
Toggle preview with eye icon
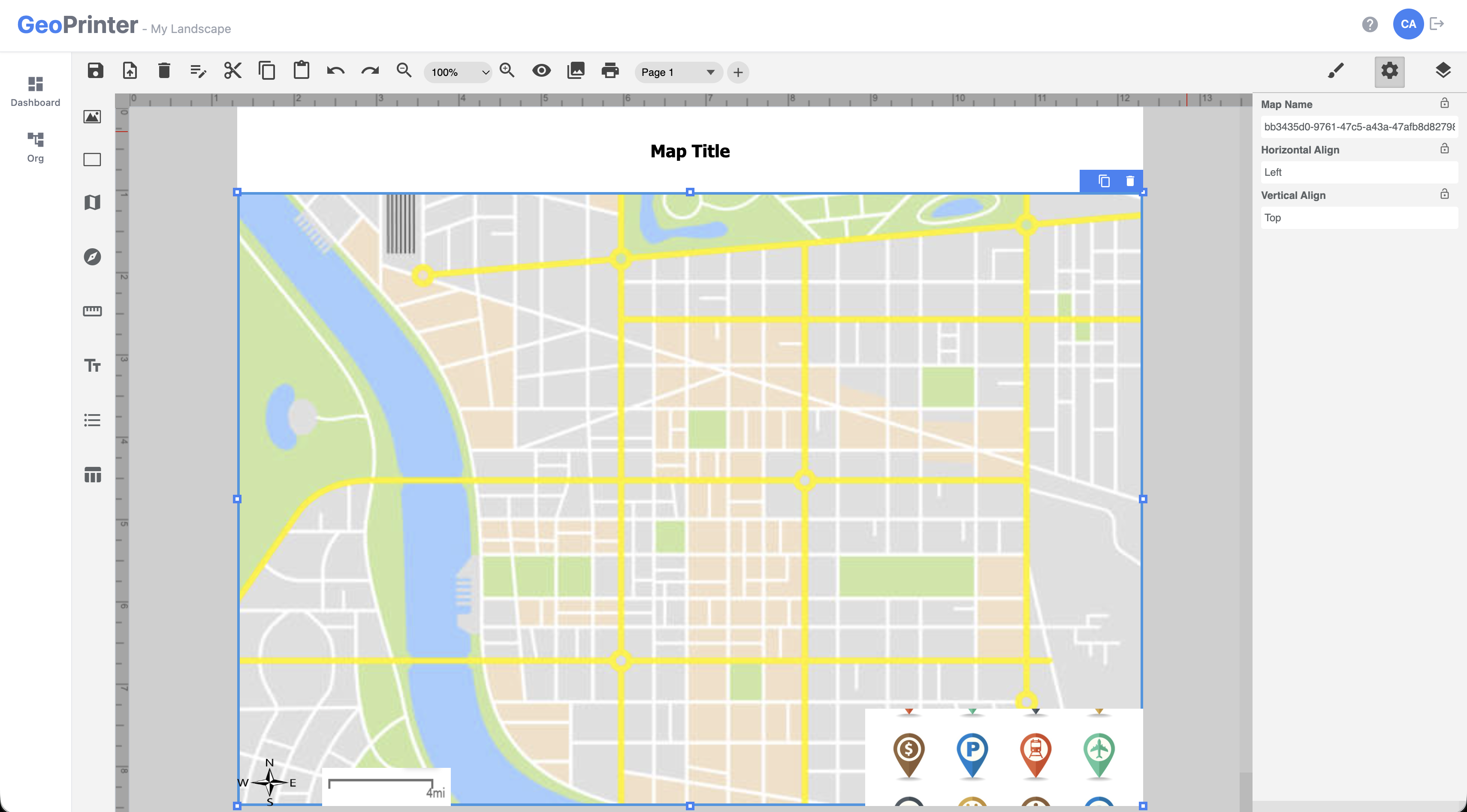pyautogui.click(x=542, y=71)
